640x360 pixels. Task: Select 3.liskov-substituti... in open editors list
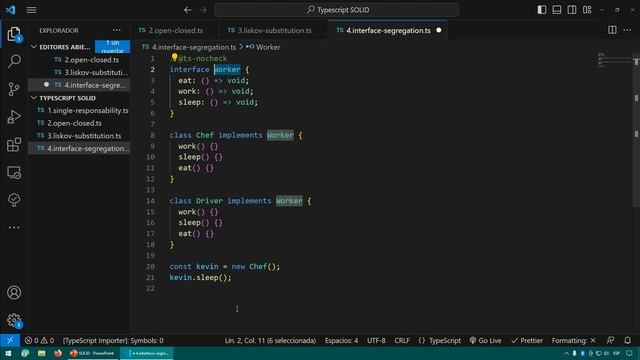(79, 73)
